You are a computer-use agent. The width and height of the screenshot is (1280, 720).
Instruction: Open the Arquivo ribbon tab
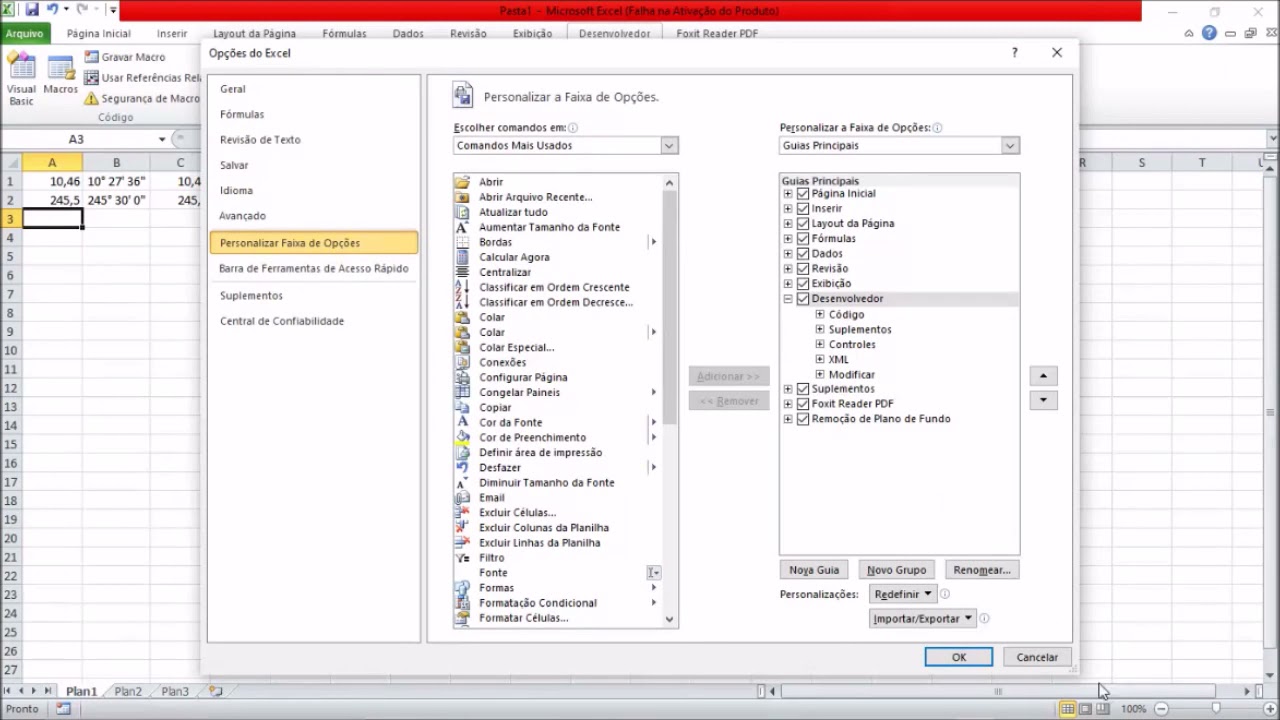click(24, 33)
